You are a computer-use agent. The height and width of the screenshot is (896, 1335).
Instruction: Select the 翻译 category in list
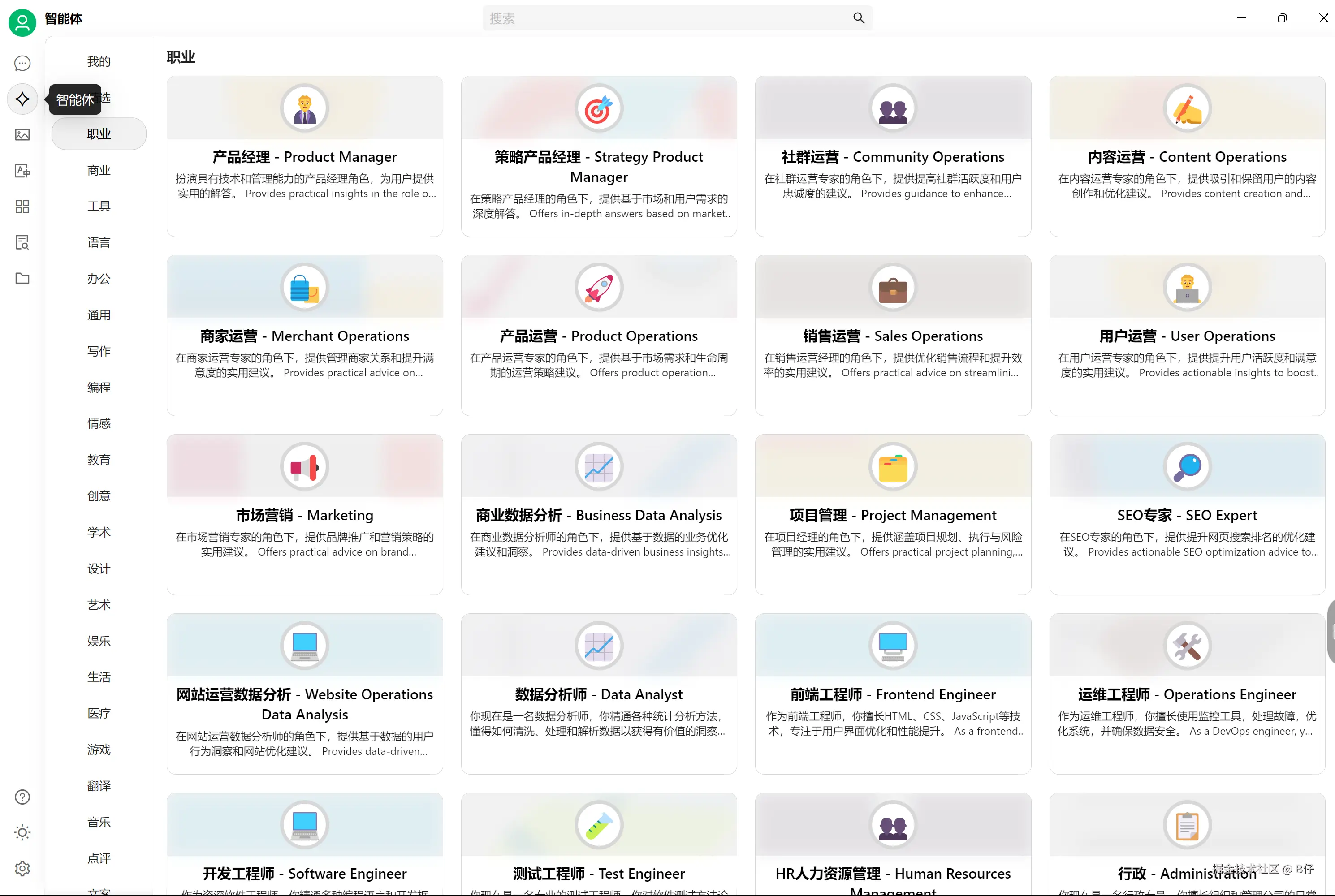point(98,786)
